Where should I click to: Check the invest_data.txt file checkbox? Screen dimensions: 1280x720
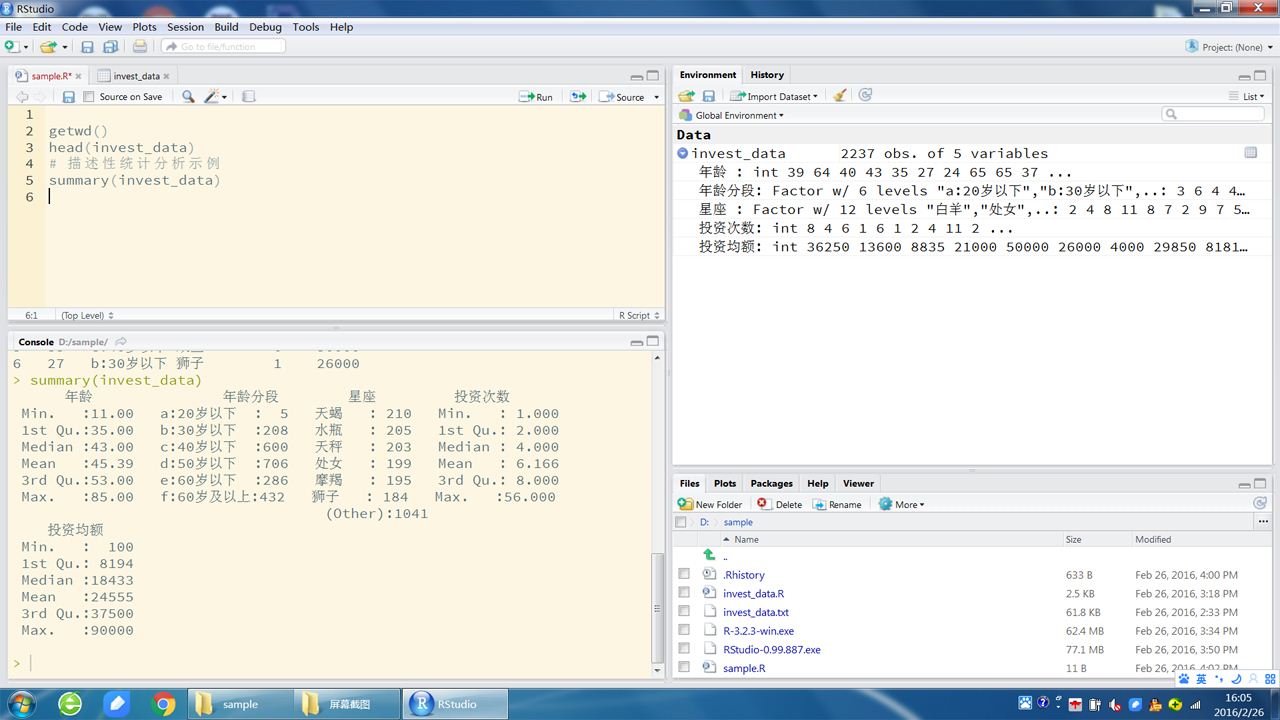tap(684, 612)
